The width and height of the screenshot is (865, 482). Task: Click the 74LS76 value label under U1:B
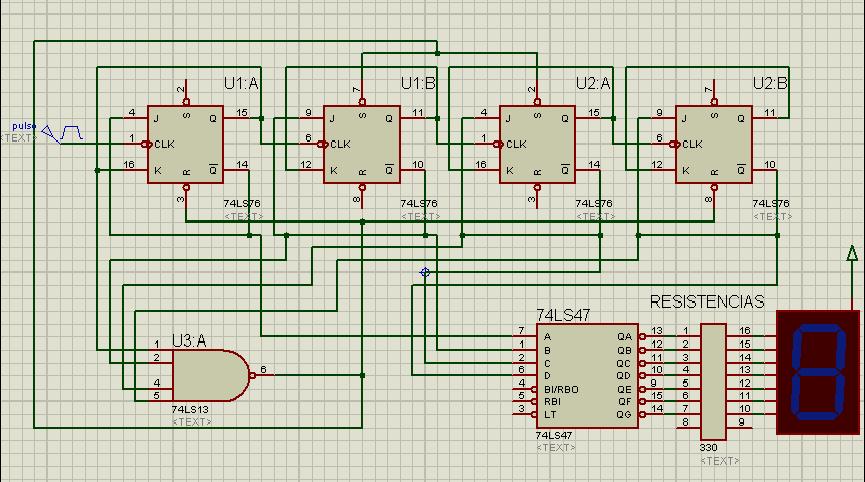419,203
